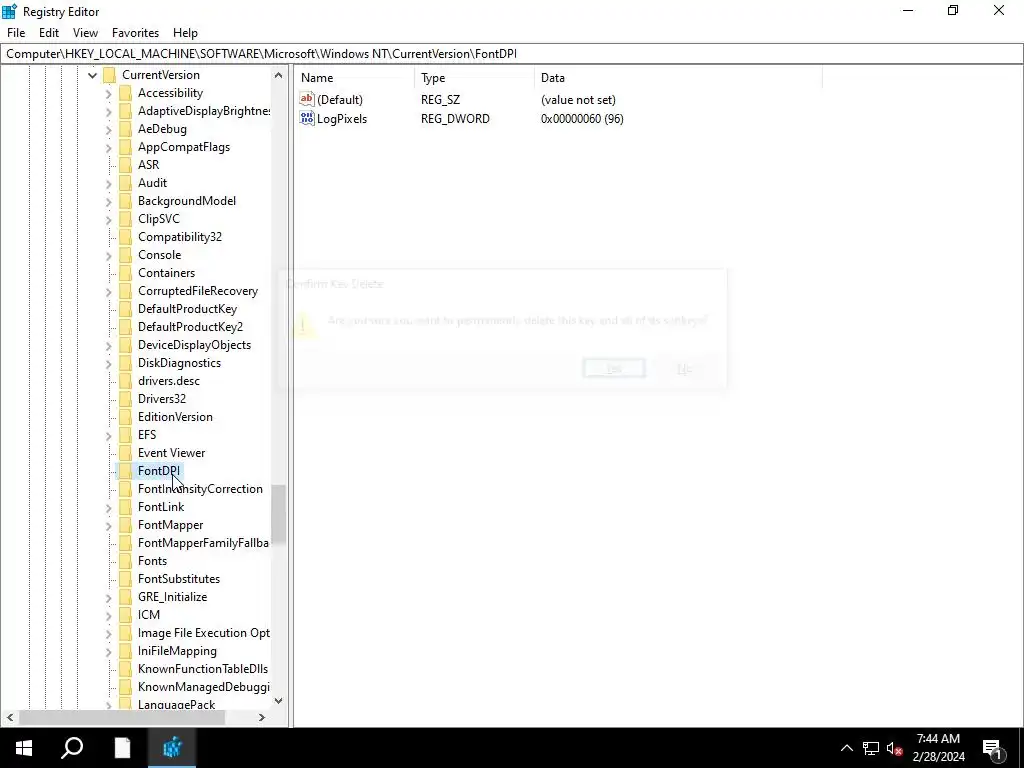Select the CorruptedFileRecovery key
The height and width of the screenshot is (768, 1024).
(198, 291)
